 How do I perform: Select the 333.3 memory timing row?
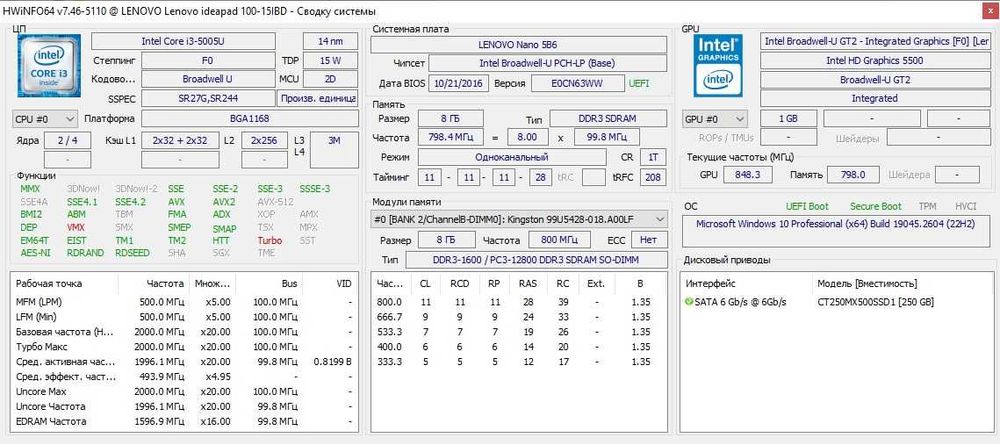pos(518,361)
